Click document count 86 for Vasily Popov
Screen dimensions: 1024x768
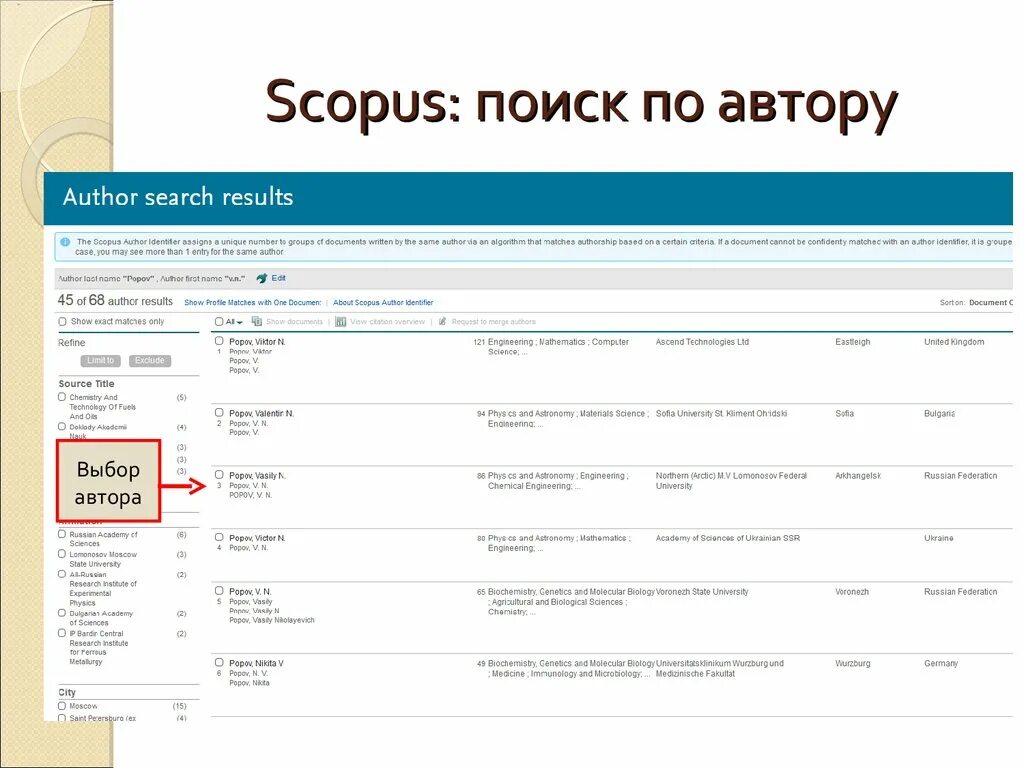(481, 476)
